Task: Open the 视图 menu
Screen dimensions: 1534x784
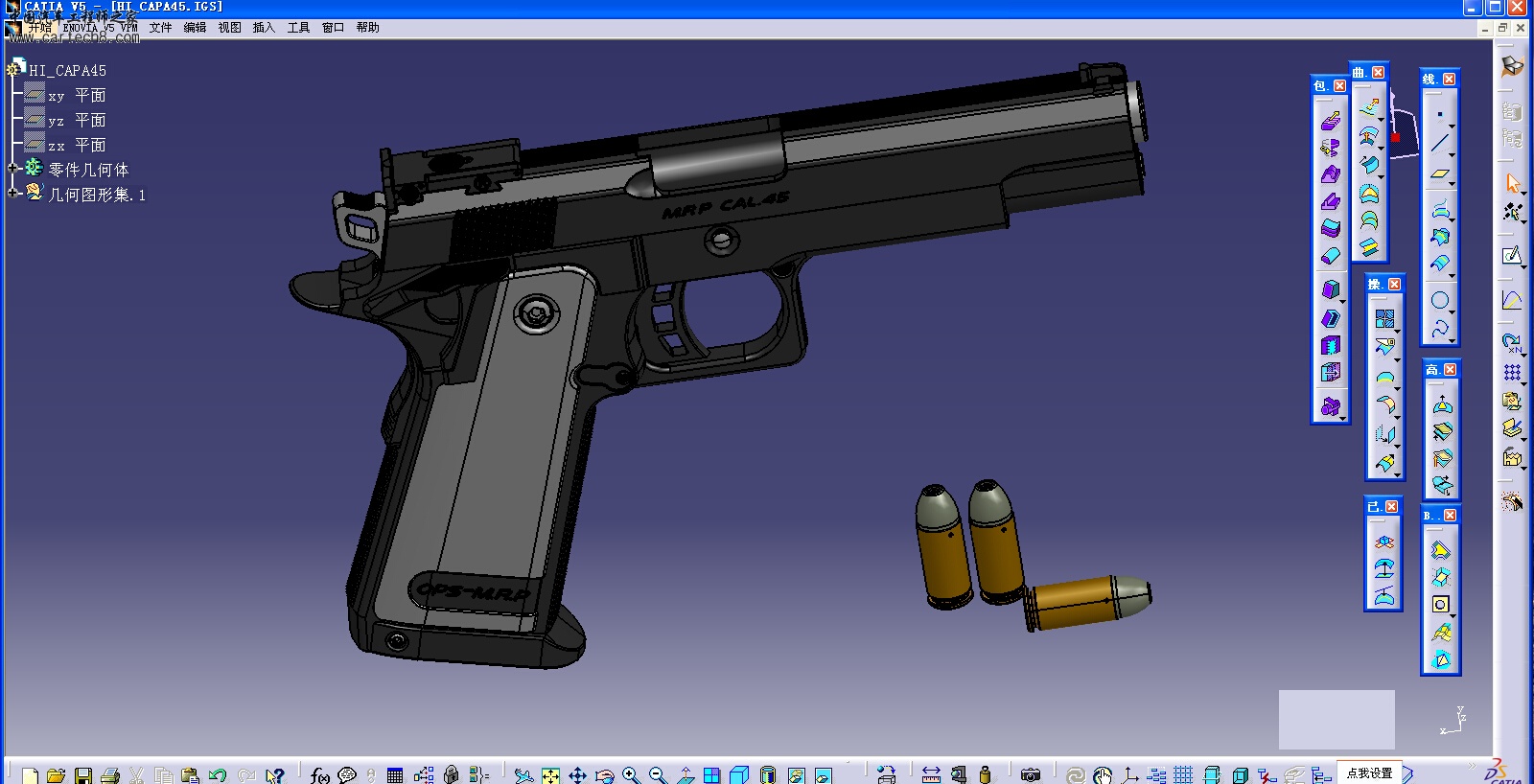Action: 229,28
